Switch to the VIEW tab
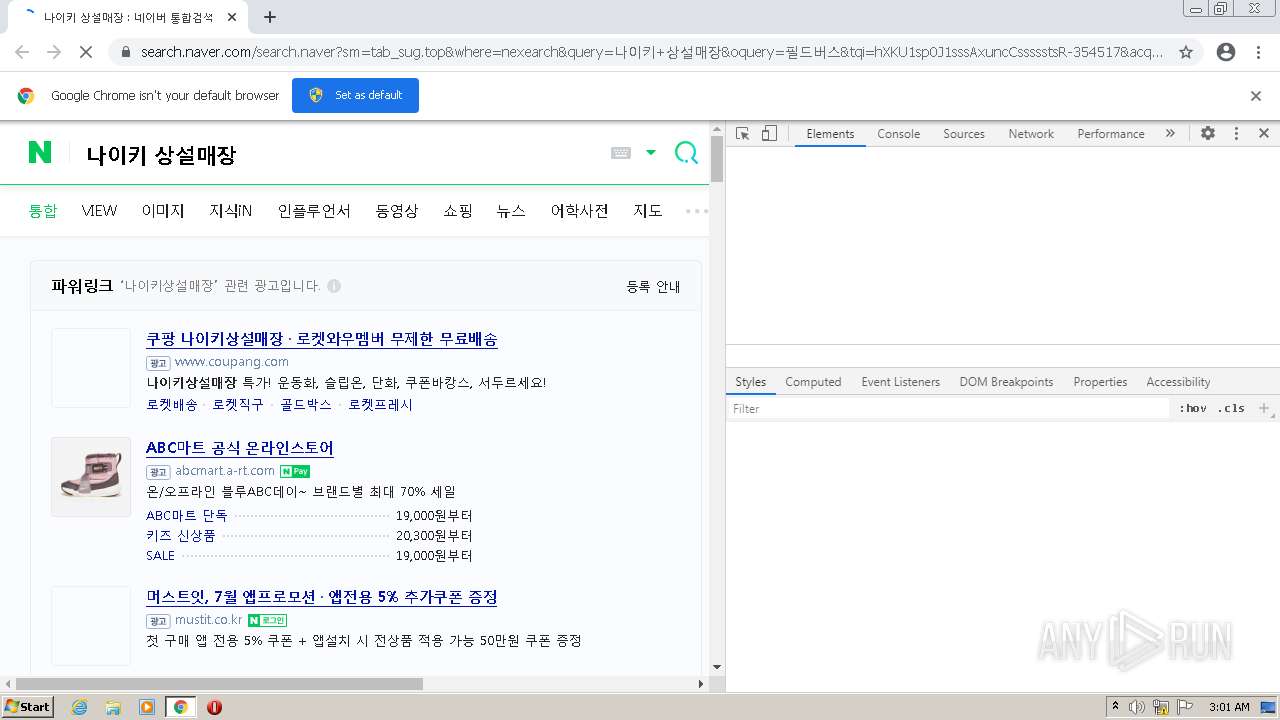The image size is (1280, 720). pyautogui.click(x=99, y=211)
